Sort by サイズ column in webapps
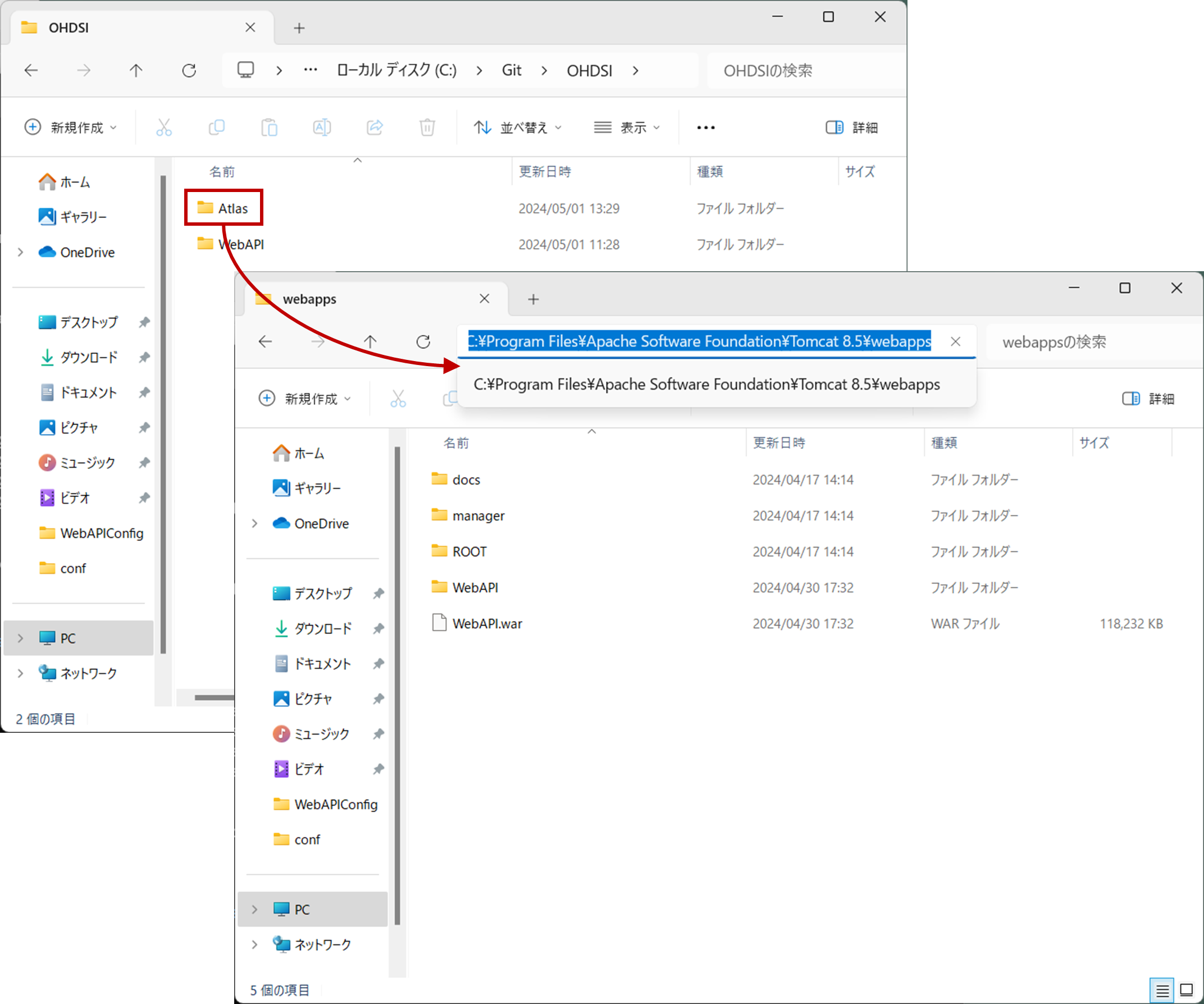This screenshot has width=1204, height=1004. point(1094,442)
